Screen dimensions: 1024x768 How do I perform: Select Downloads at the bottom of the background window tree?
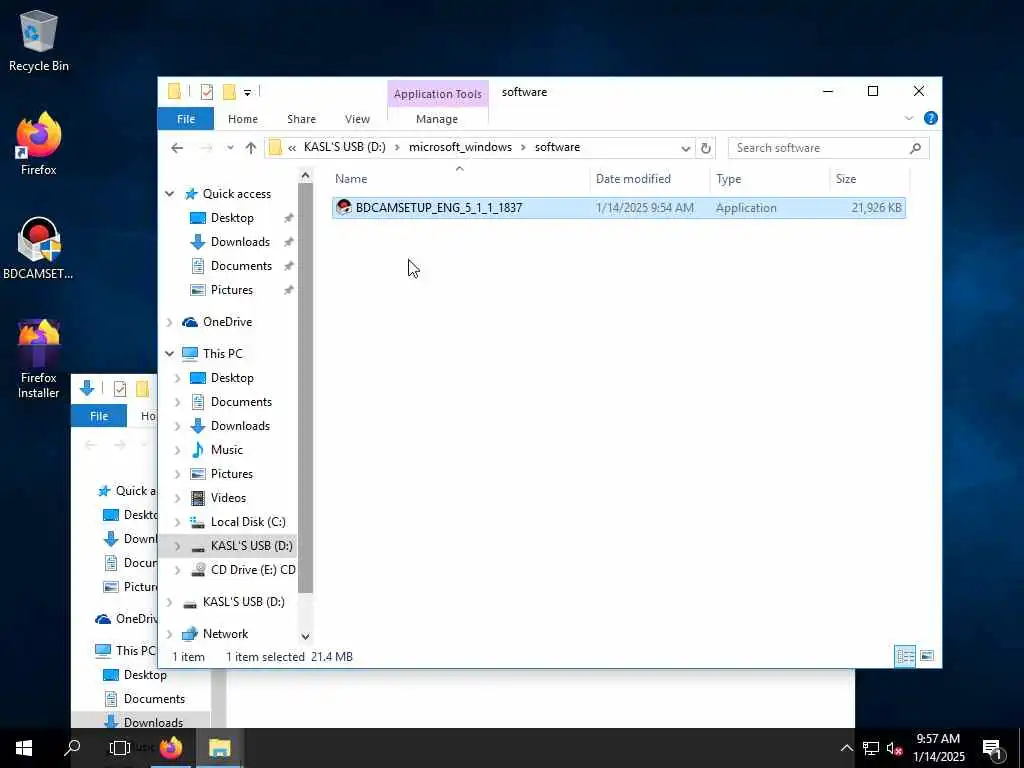click(x=153, y=722)
